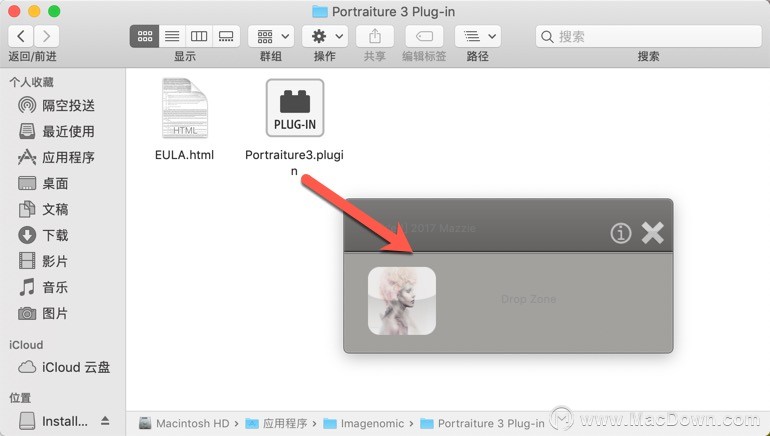Screen dimensions: 770x436
Task: Go to 应用程序 in path bar
Action: (x=276, y=423)
